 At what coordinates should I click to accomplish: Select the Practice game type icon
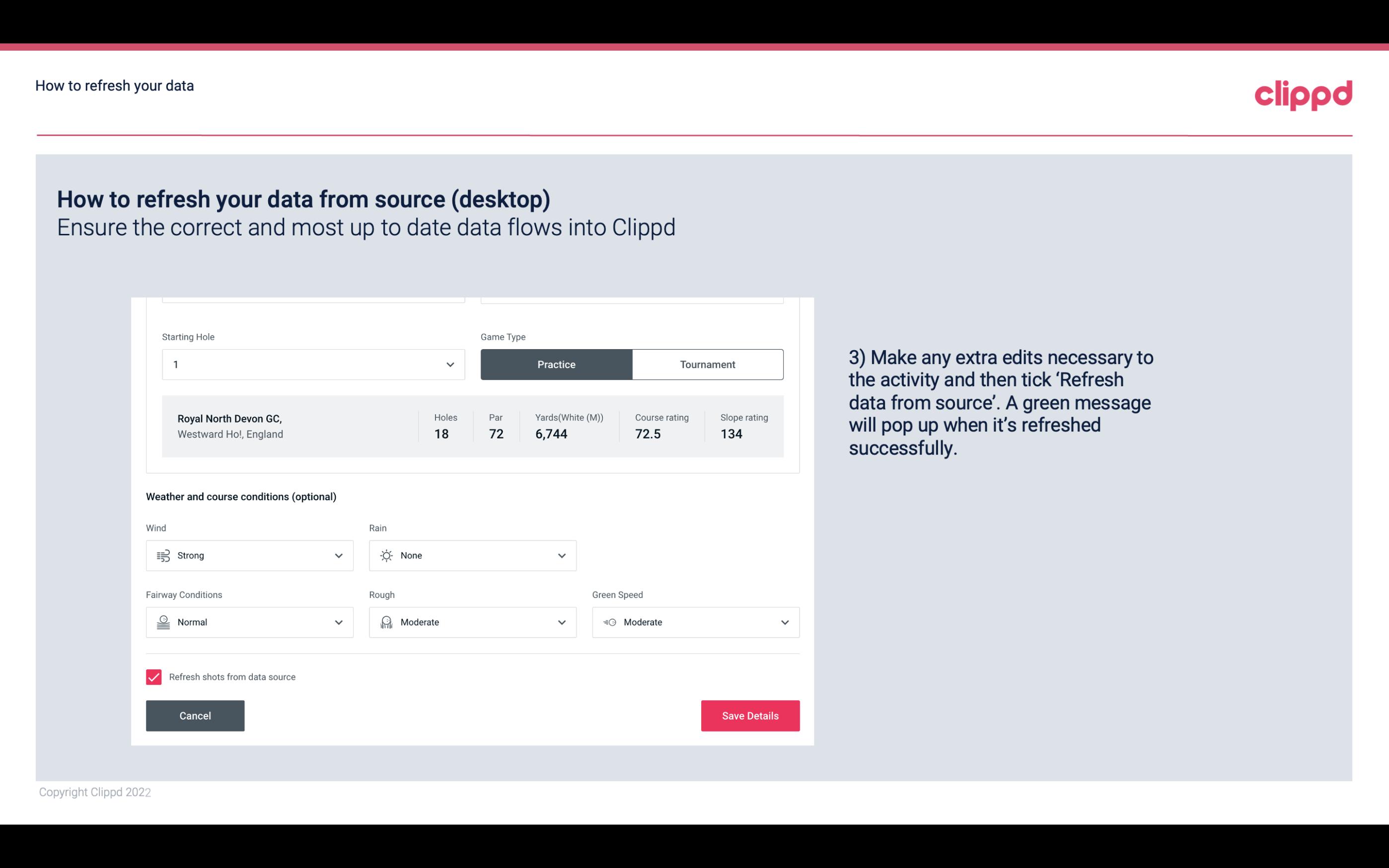click(x=556, y=364)
